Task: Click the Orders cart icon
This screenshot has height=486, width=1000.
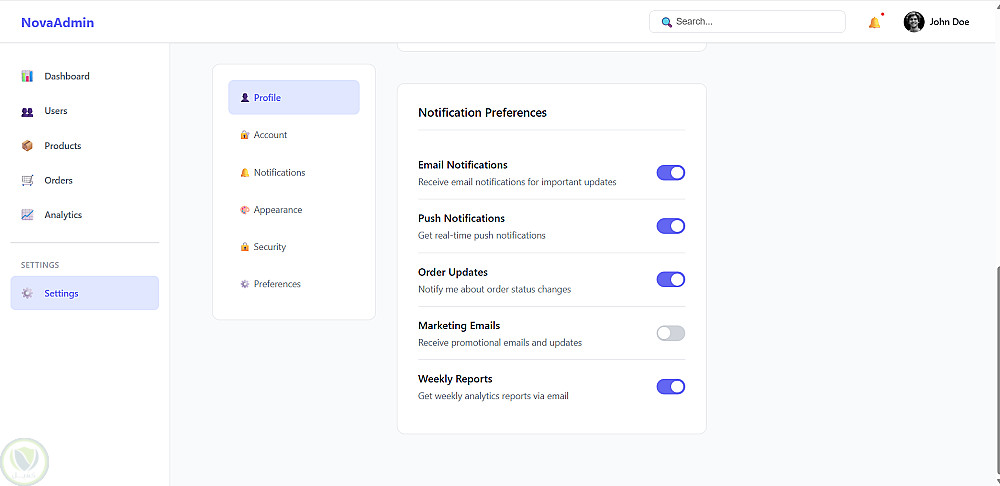Action: 27,181
